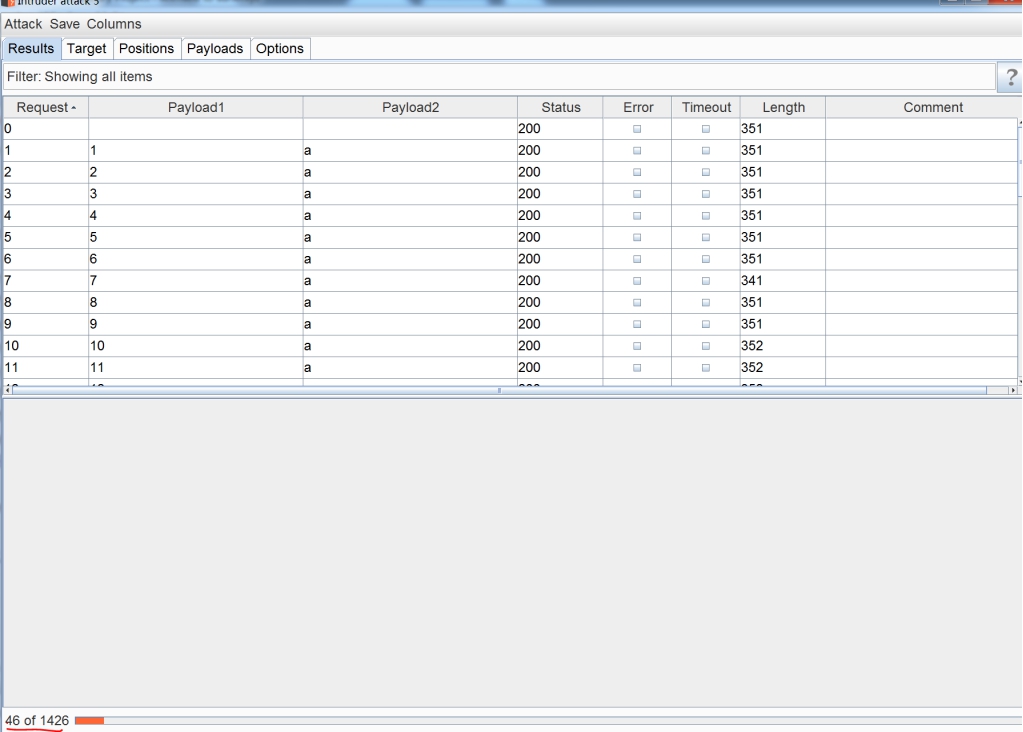
Task: Select Comment cell in request 5 row
Action: 921,237
